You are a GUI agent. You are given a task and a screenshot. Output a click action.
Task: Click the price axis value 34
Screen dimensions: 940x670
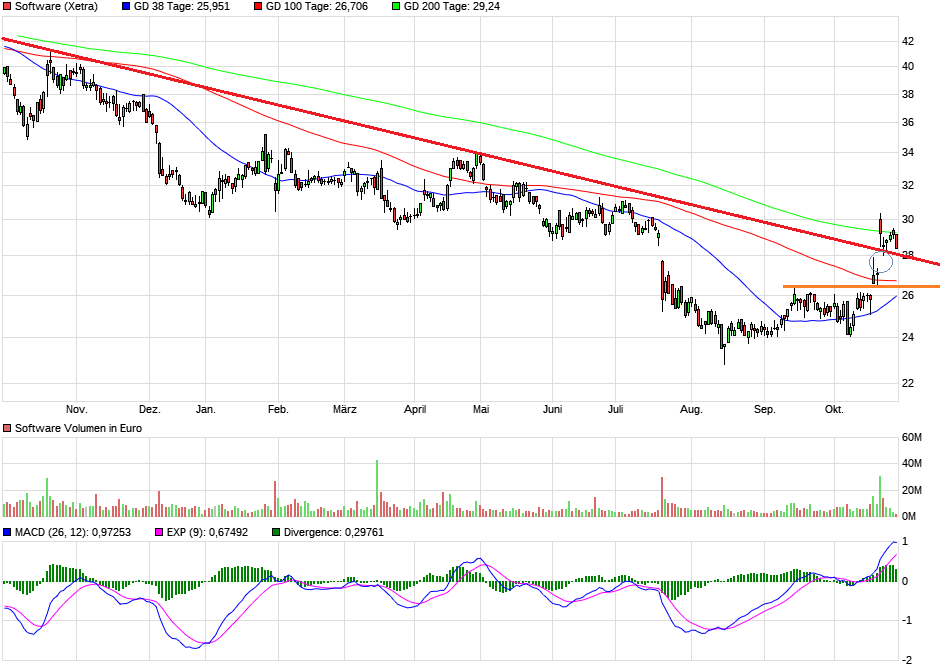pyautogui.click(x=908, y=152)
